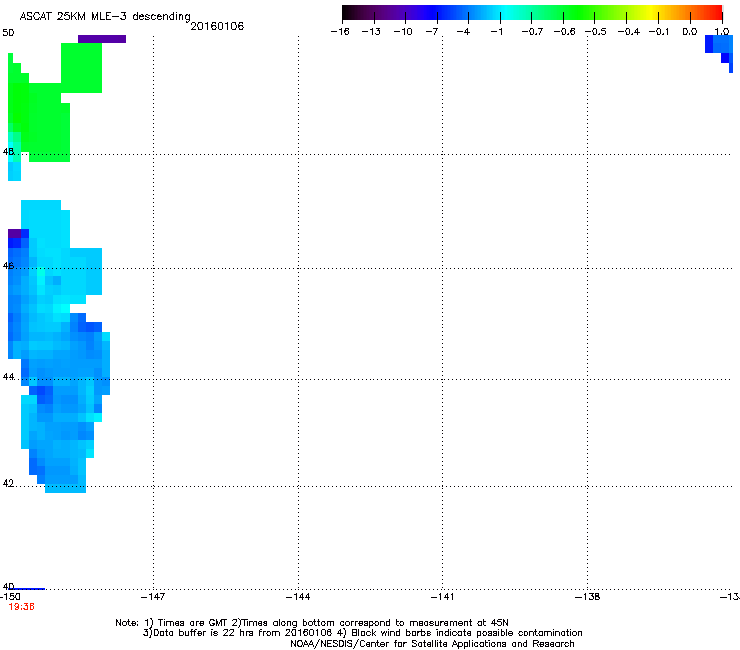
Task: Click the color bar label -1
Action: (496, 32)
